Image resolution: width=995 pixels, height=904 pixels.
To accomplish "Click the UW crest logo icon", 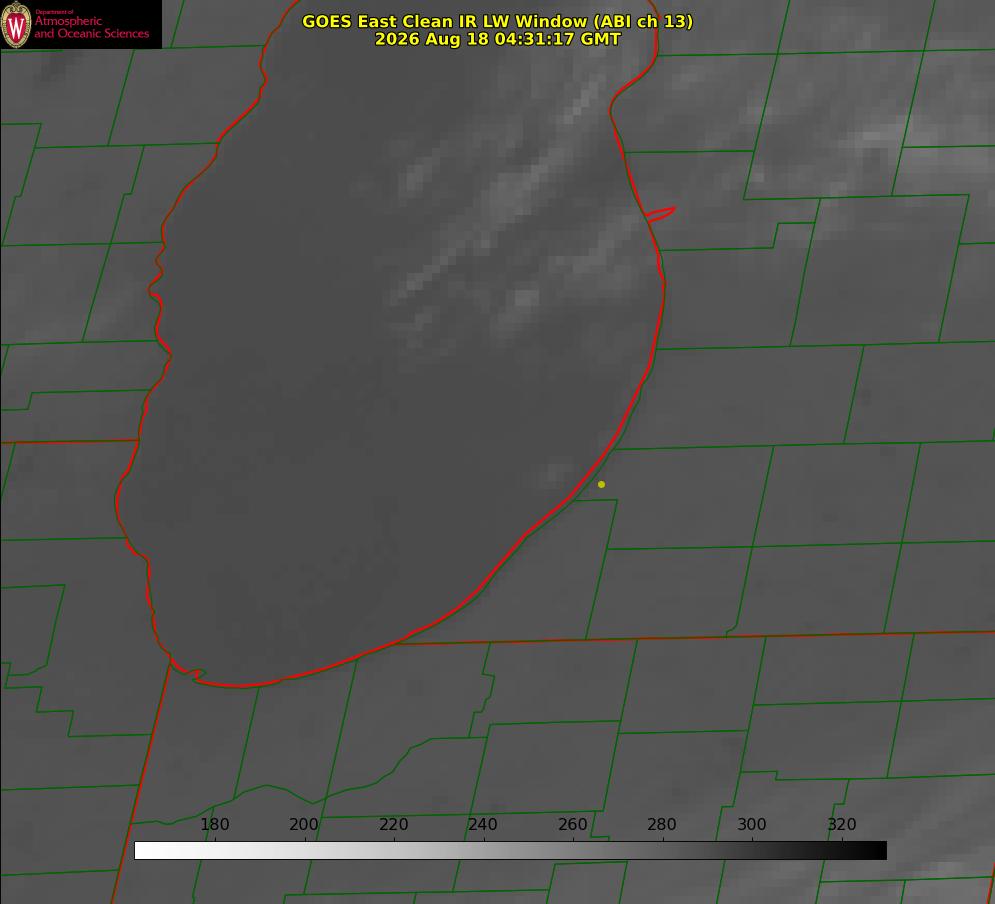I will (x=16, y=24).
